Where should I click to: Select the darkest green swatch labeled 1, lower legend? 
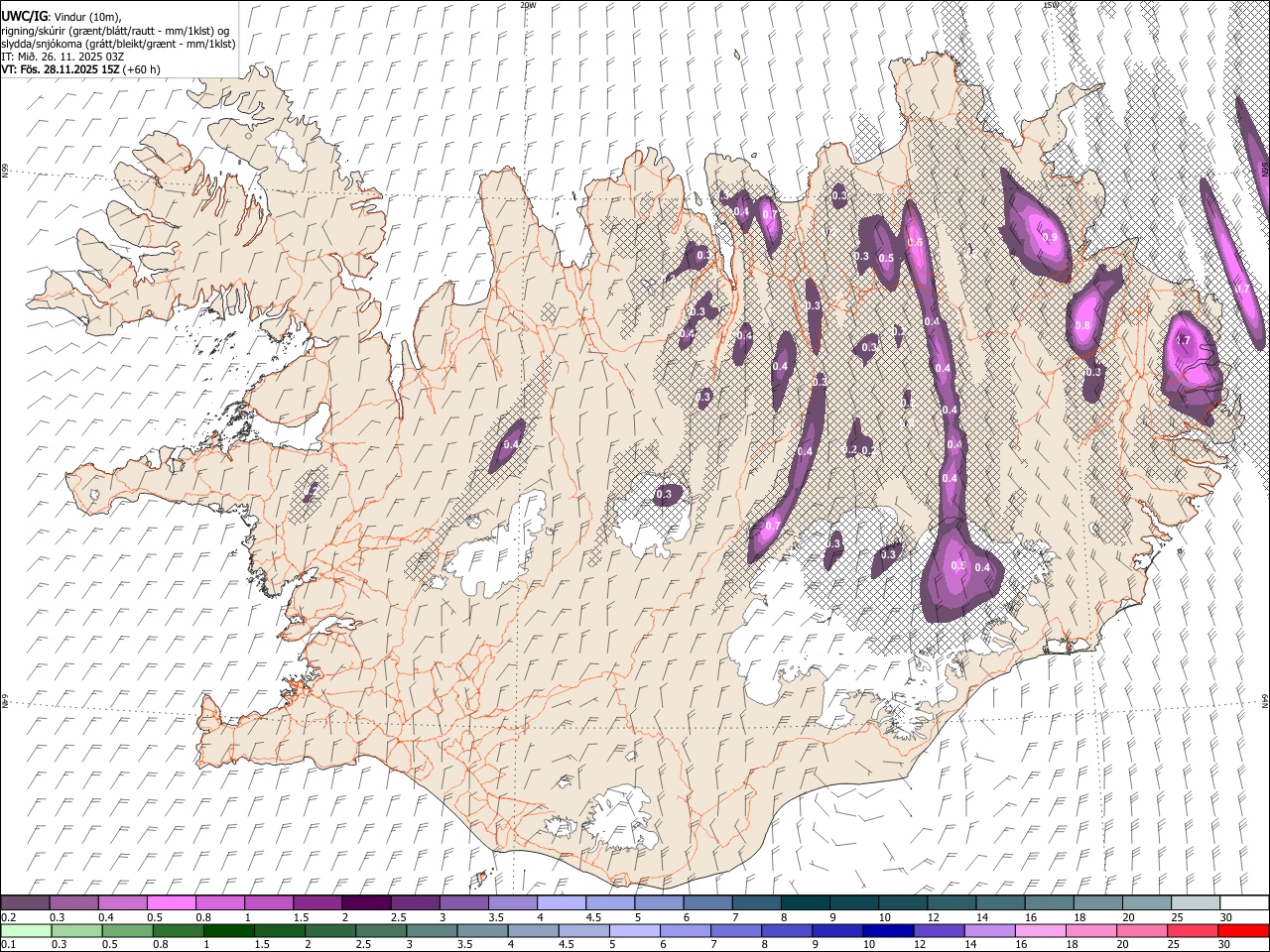229,930
